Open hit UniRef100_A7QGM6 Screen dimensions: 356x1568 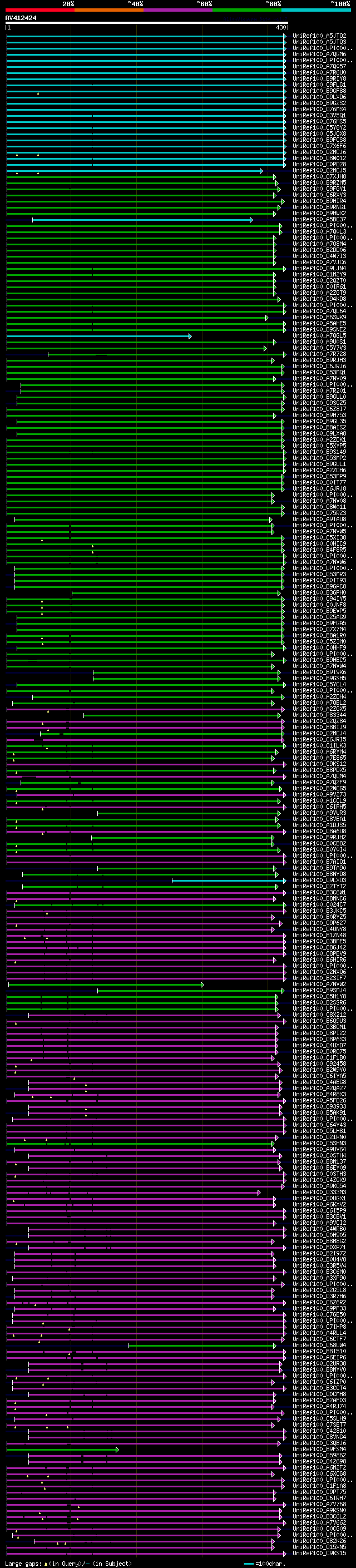click(x=319, y=54)
